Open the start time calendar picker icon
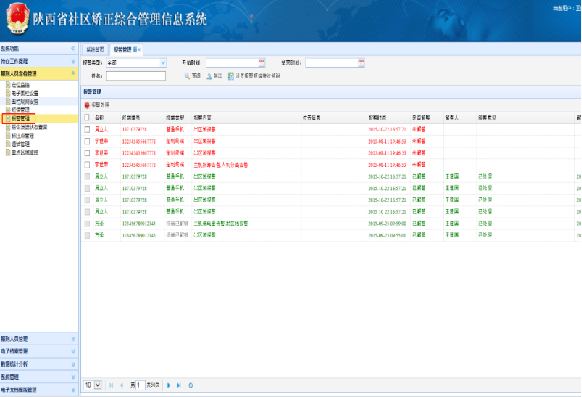Screen dimensions: 582x397 coord(262,63)
